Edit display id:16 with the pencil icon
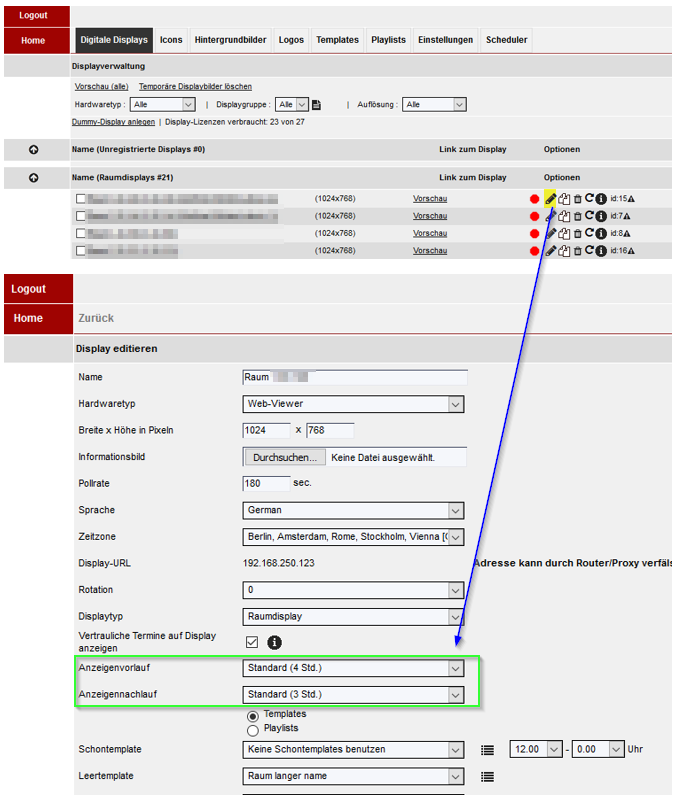 click(550, 251)
